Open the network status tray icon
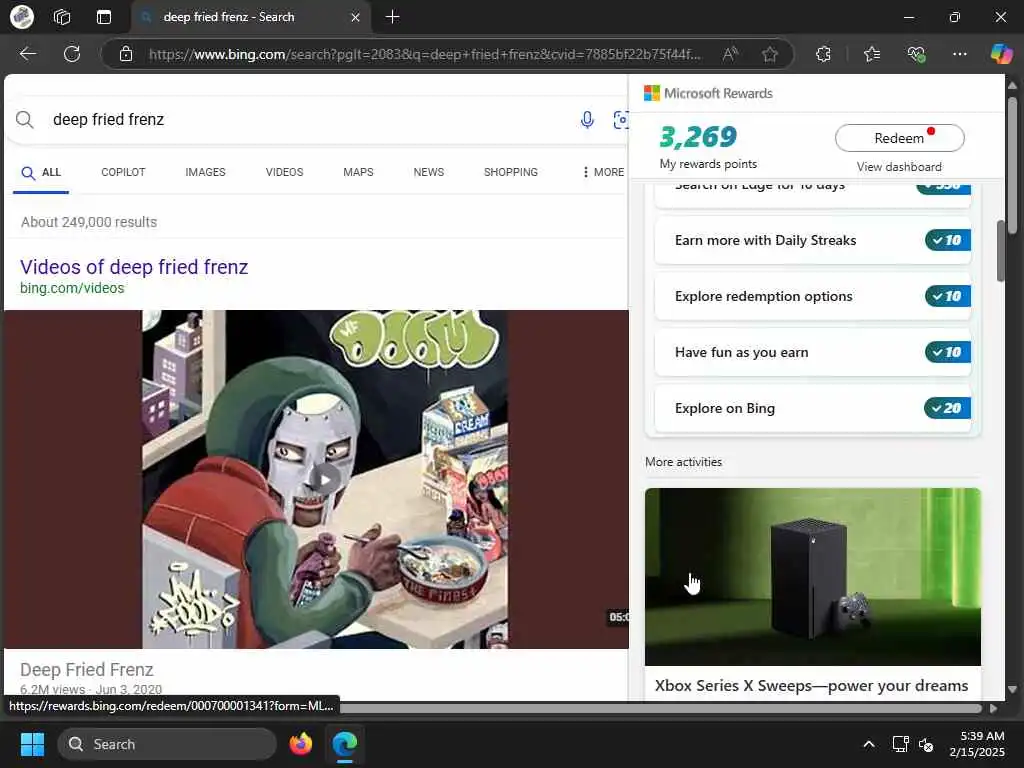The width and height of the screenshot is (1024, 768). [x=901, y=744]
